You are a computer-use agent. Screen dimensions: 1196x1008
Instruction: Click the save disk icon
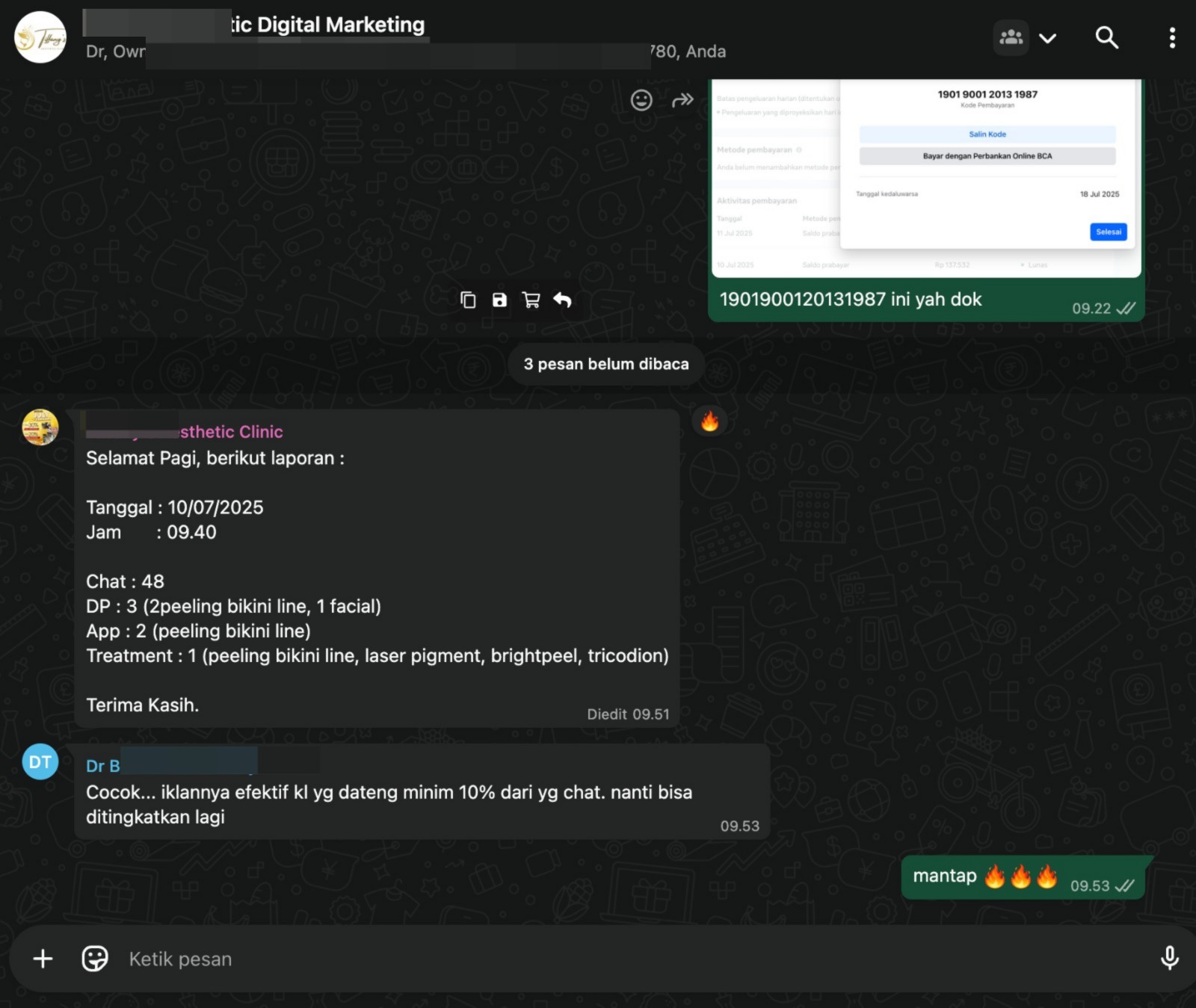(x=499, y=300)
